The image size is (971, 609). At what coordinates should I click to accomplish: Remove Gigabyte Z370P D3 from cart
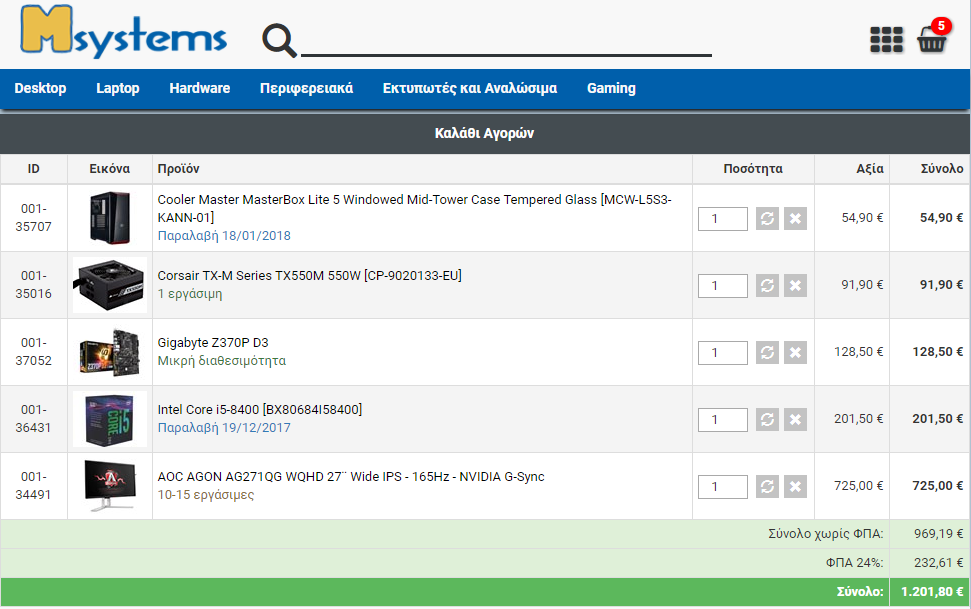795,353
